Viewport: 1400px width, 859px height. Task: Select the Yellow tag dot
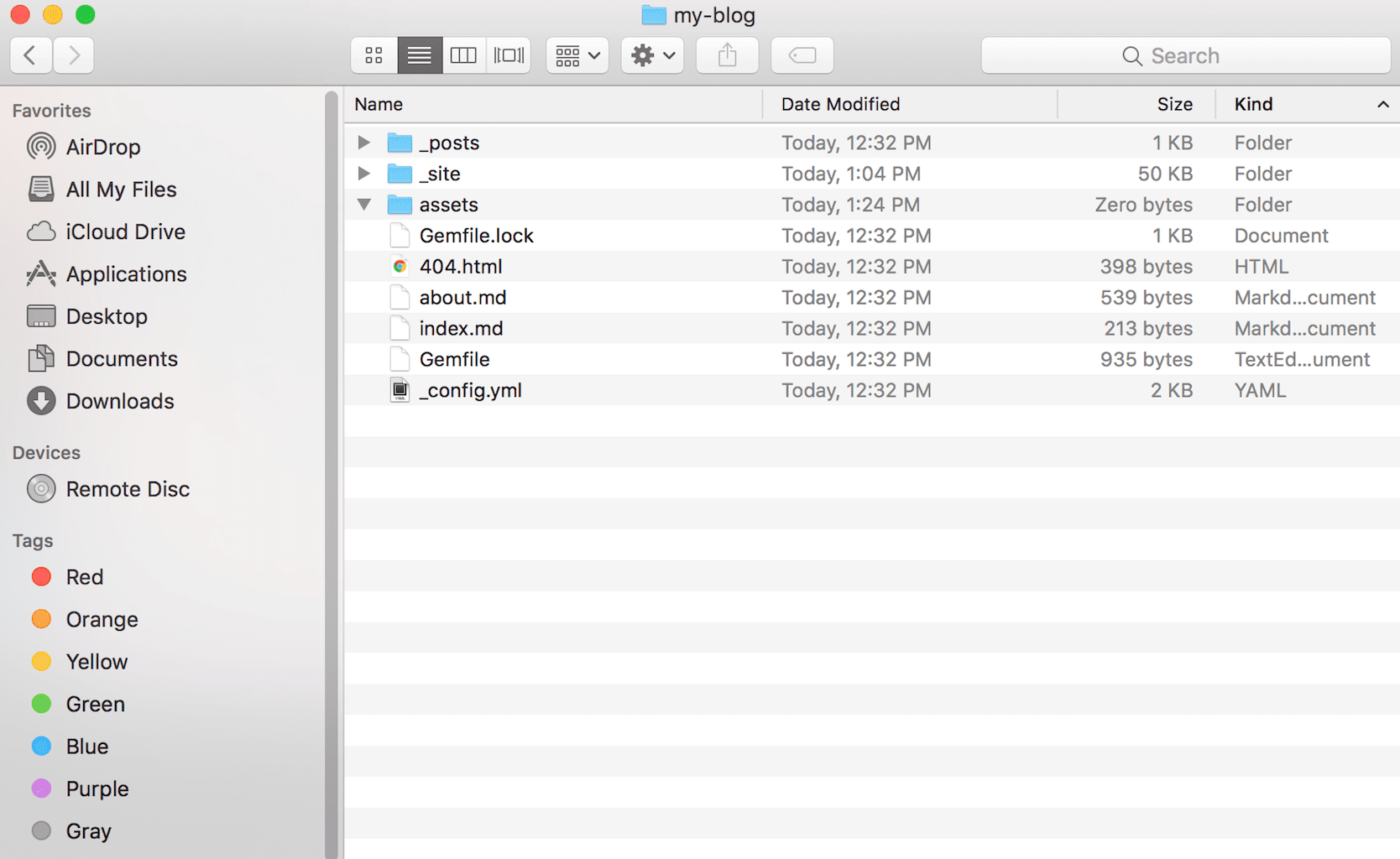(x=41, y=661)
